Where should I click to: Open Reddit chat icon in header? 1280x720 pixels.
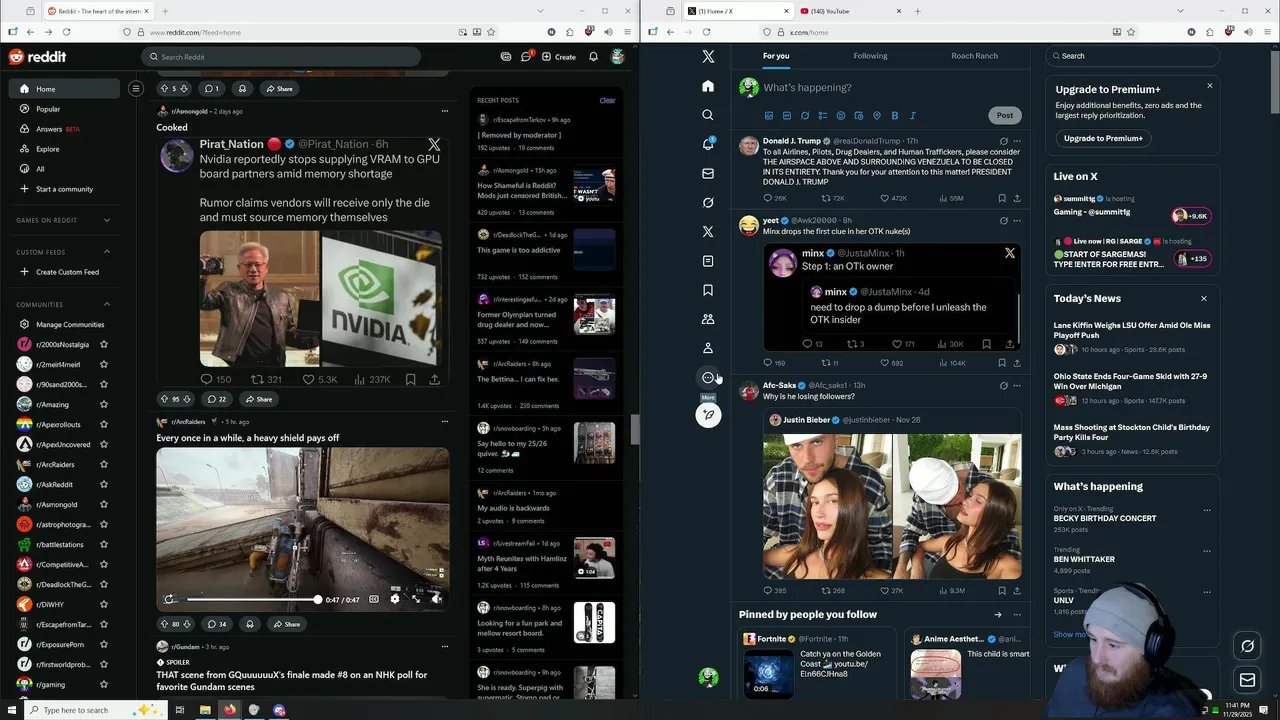[526, 57]
